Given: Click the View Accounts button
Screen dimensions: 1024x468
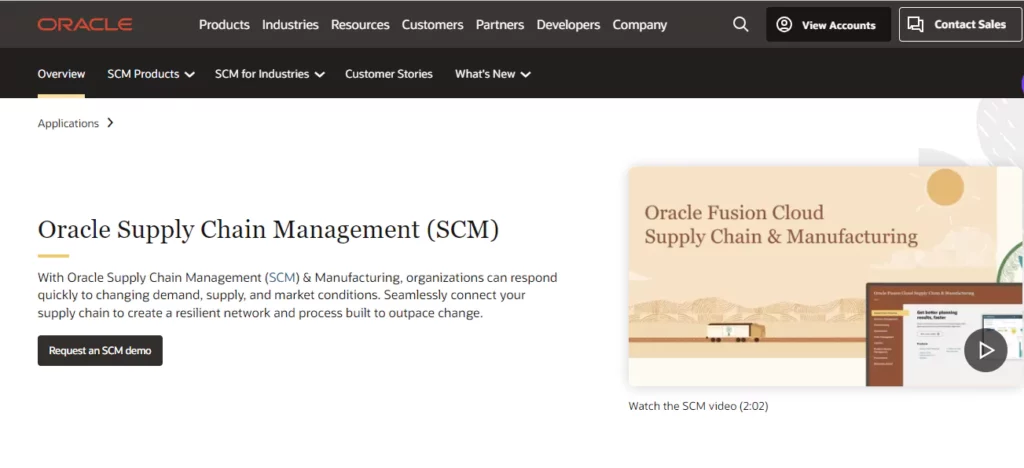Looking at the screenshot, I should (x=828, y=25).
